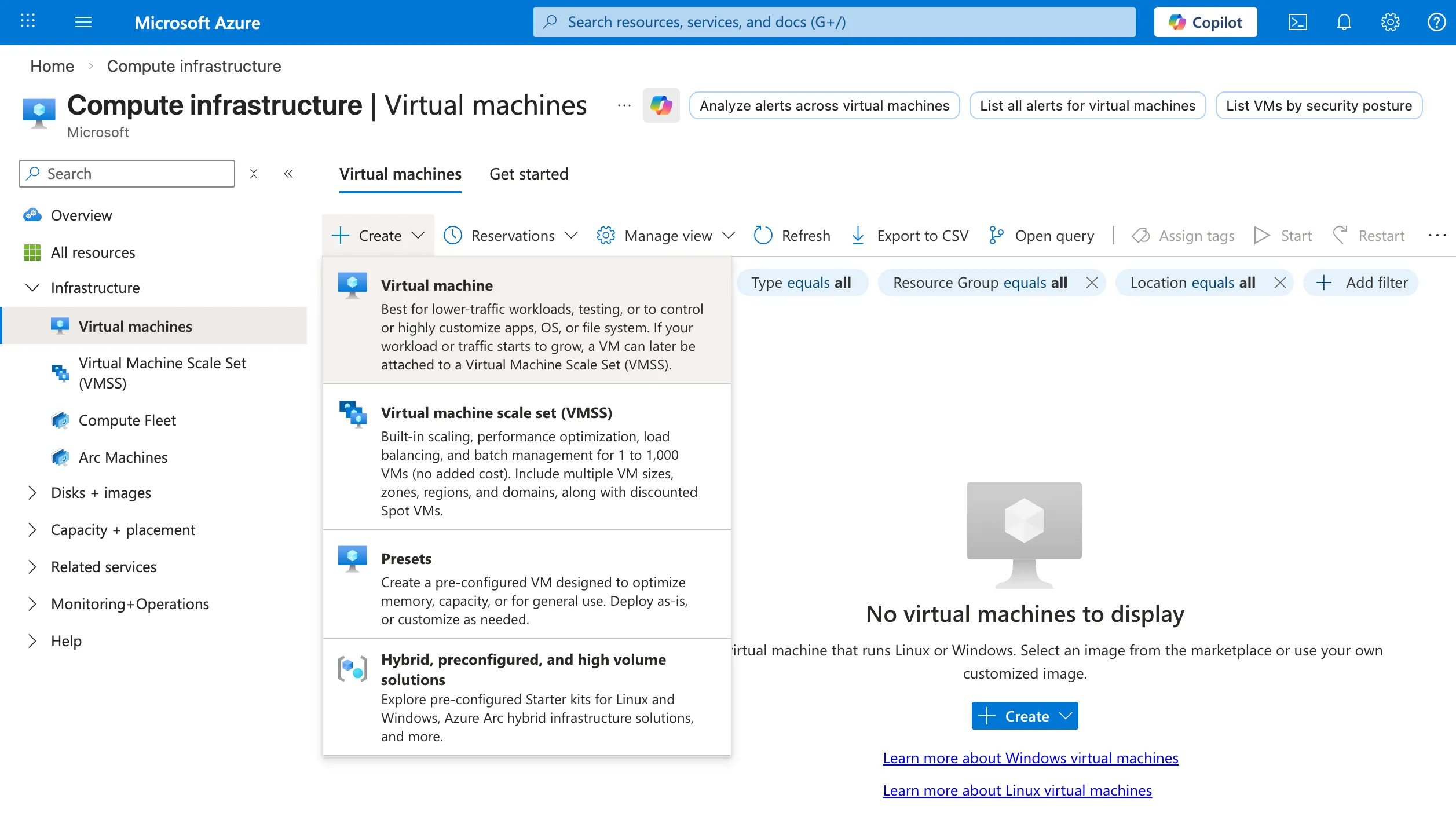Viewport: 1456px width, 835px height.
Task: Remove the Location equals all filter
Action: 1280,283
